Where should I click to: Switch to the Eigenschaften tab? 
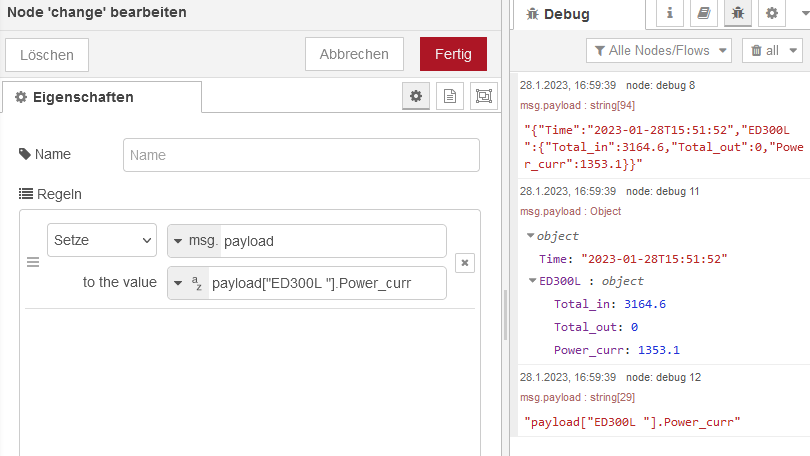pyautogui.click(x=102, y=97)
